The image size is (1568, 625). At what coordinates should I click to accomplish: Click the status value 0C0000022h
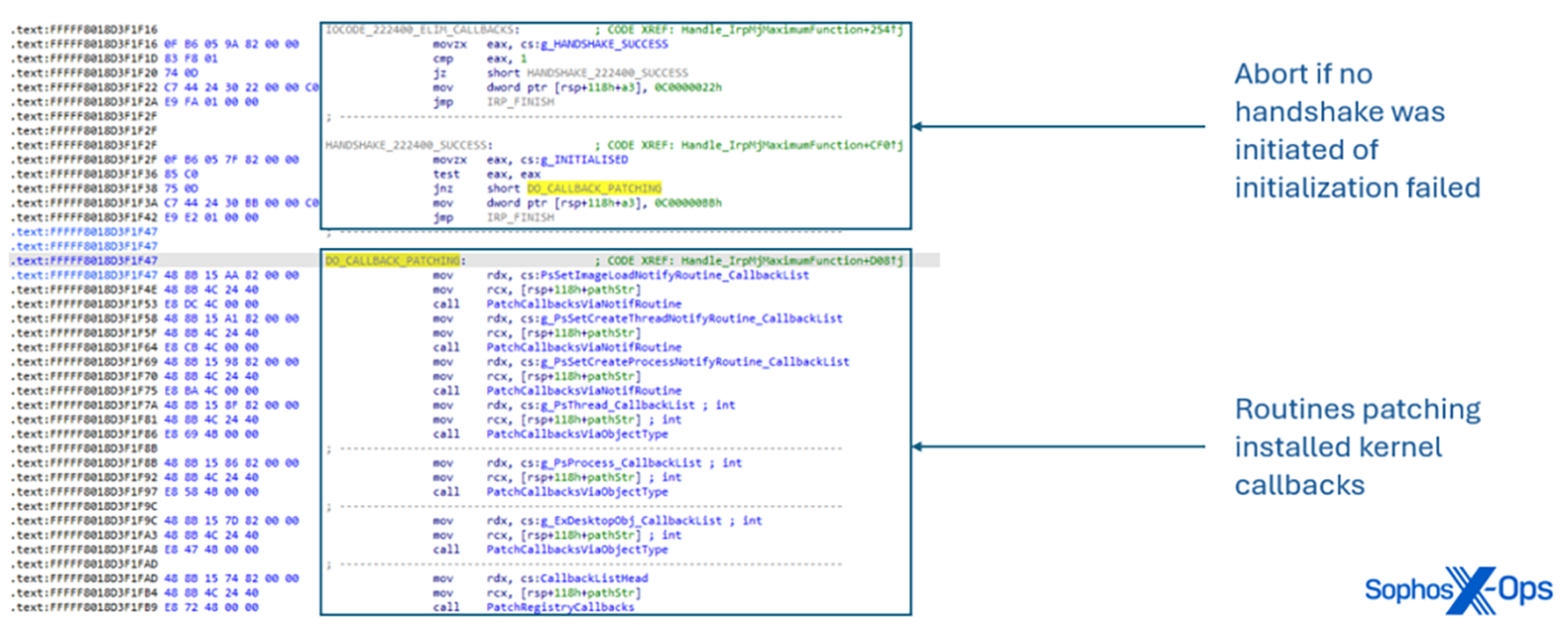pyautogui.click(x=688, y=87)
